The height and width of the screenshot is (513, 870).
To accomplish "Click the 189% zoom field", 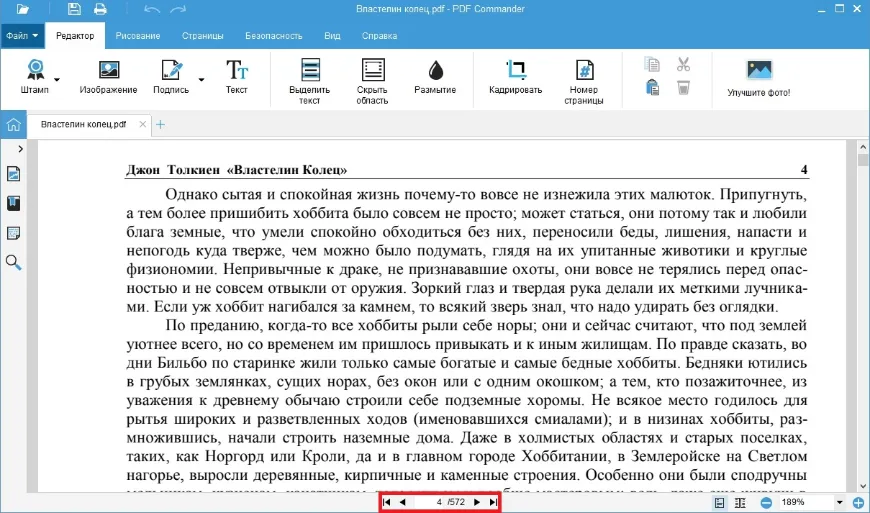I will point(805,502).
